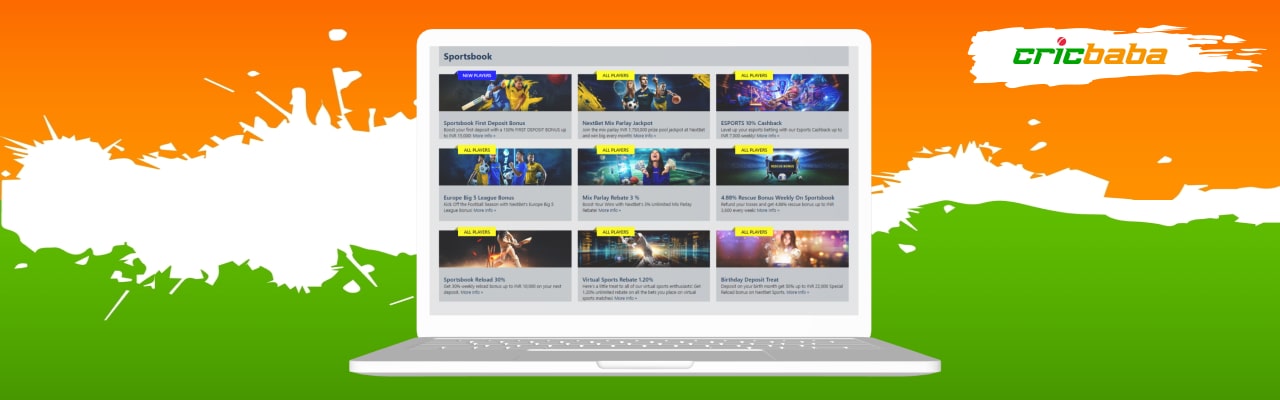Open the NextBet Mix Parlay Jackpot banner image

pyautogui.click(x=644, y=93)
